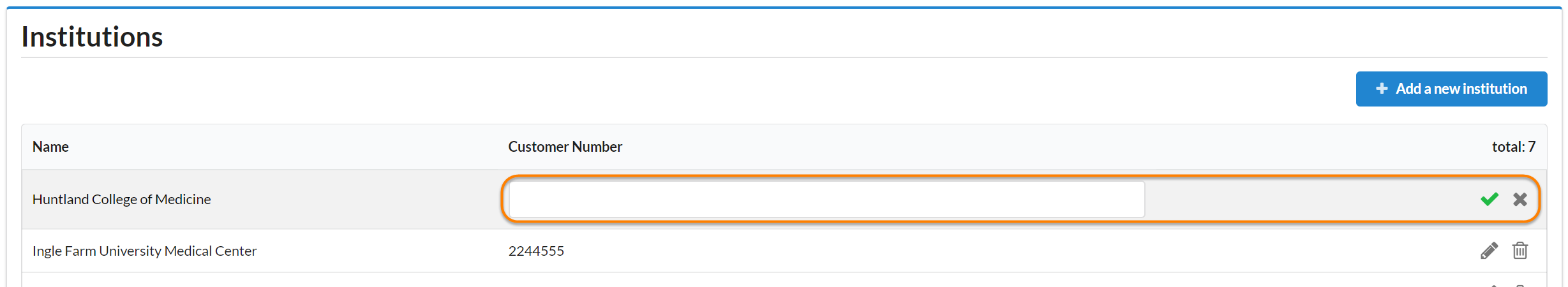
Task: Edit Ingle Farm University Medical Center with pencil
Action: [1489, 251]
